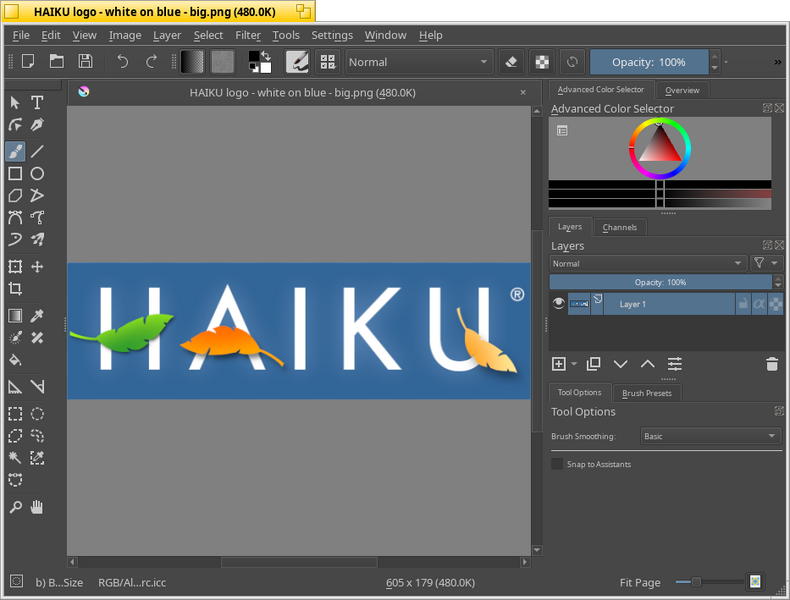Select the Polyline tool
The image size is (790, 600).
pos(37,195)
